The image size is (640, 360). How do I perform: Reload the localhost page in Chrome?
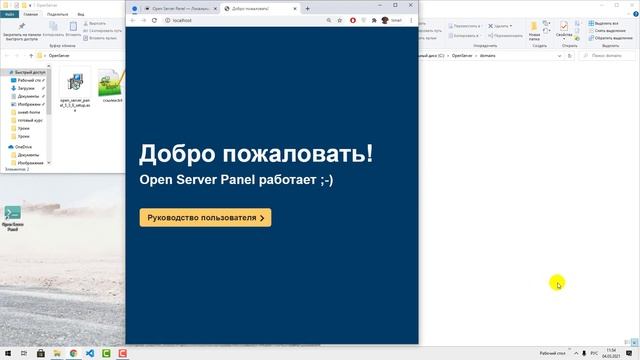154,20
